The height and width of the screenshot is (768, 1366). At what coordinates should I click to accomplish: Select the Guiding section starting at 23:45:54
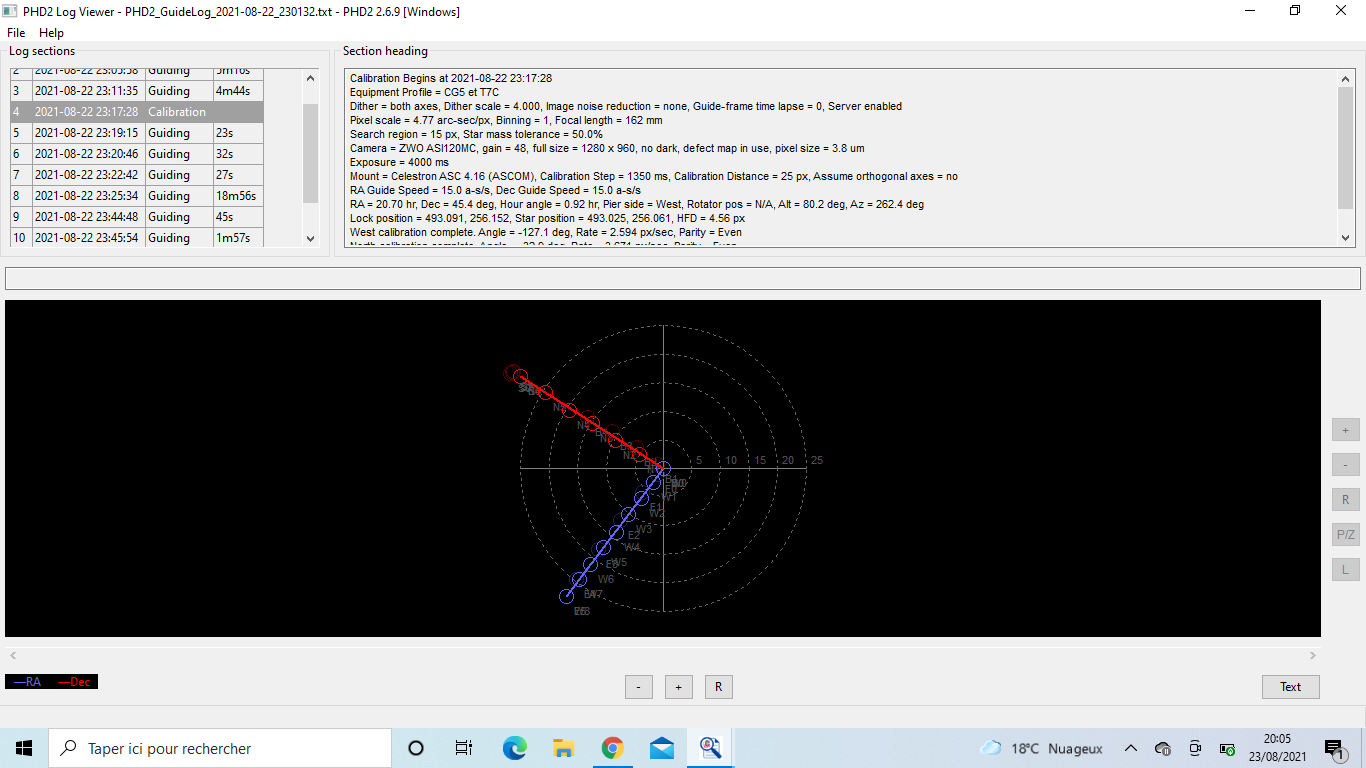click(137, 237)
